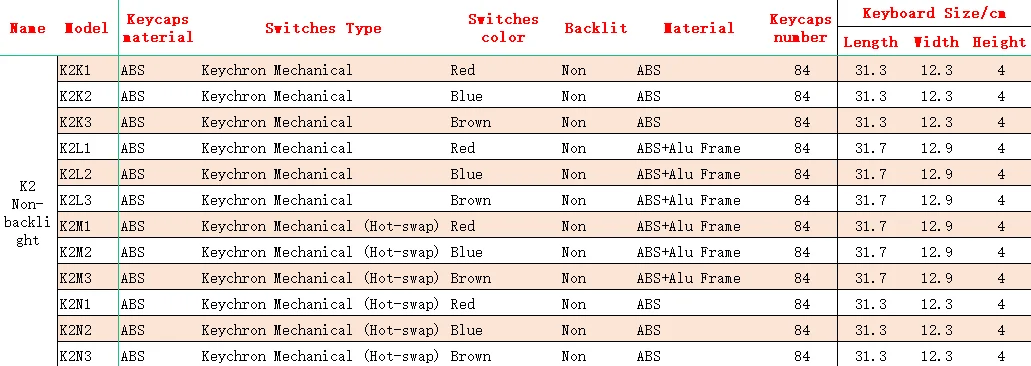Click the K2 Non-backlight merged name cell
The height and width of the screenshot is (366, 1031).
(x=28, y=212)
